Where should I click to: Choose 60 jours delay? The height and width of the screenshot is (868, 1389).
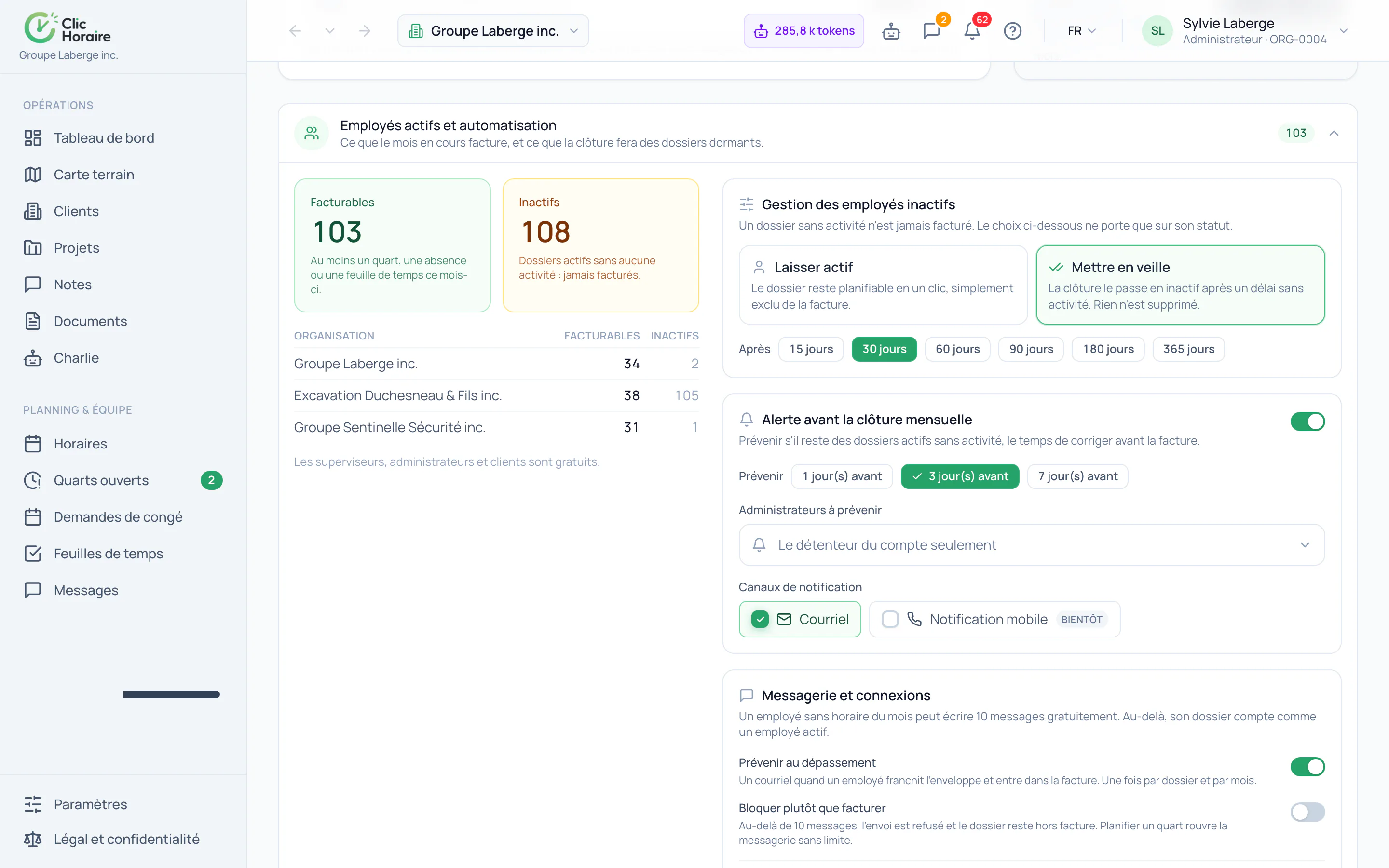coord(958,349)
